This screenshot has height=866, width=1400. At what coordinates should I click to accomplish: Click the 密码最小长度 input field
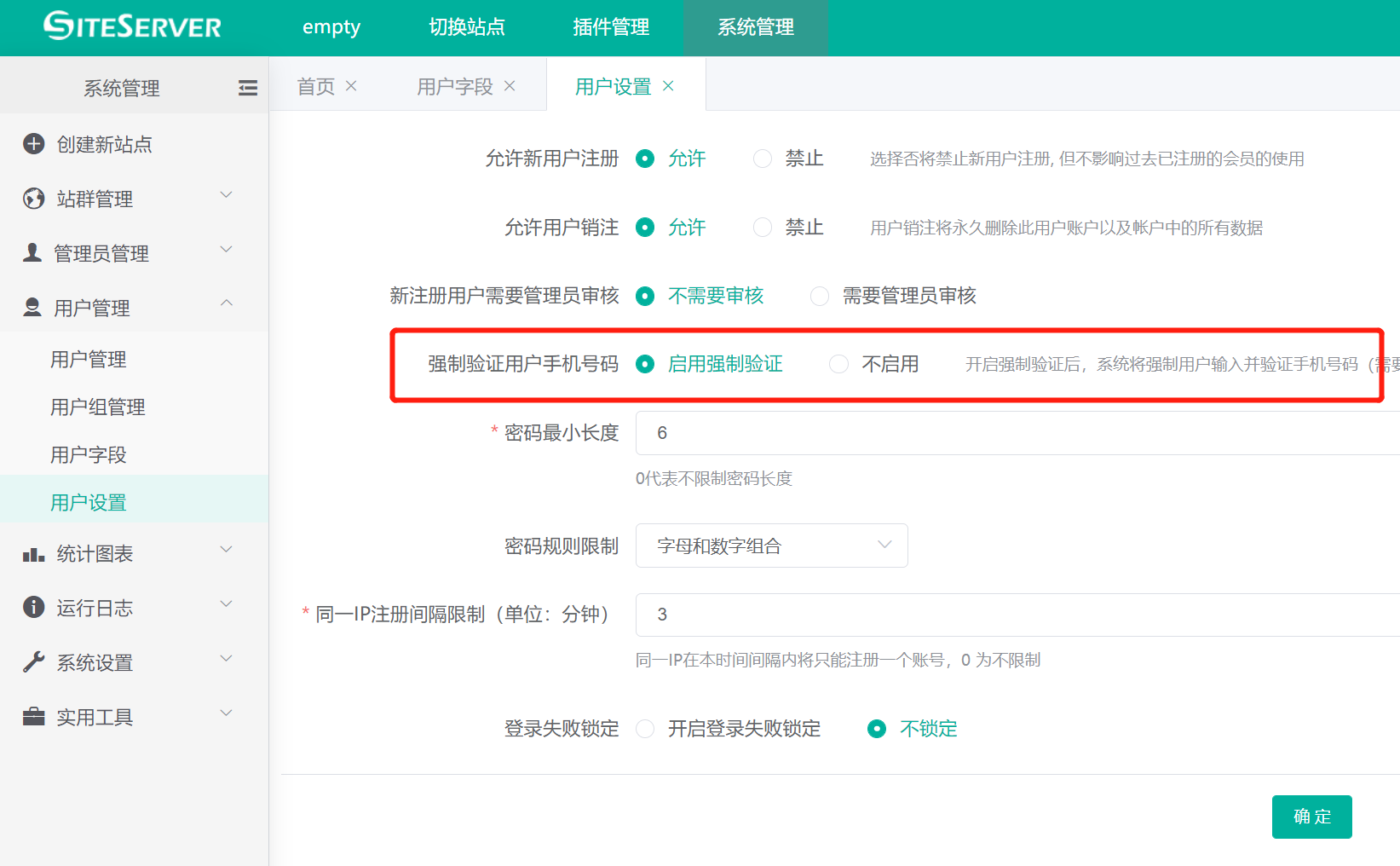[1014, 433]
